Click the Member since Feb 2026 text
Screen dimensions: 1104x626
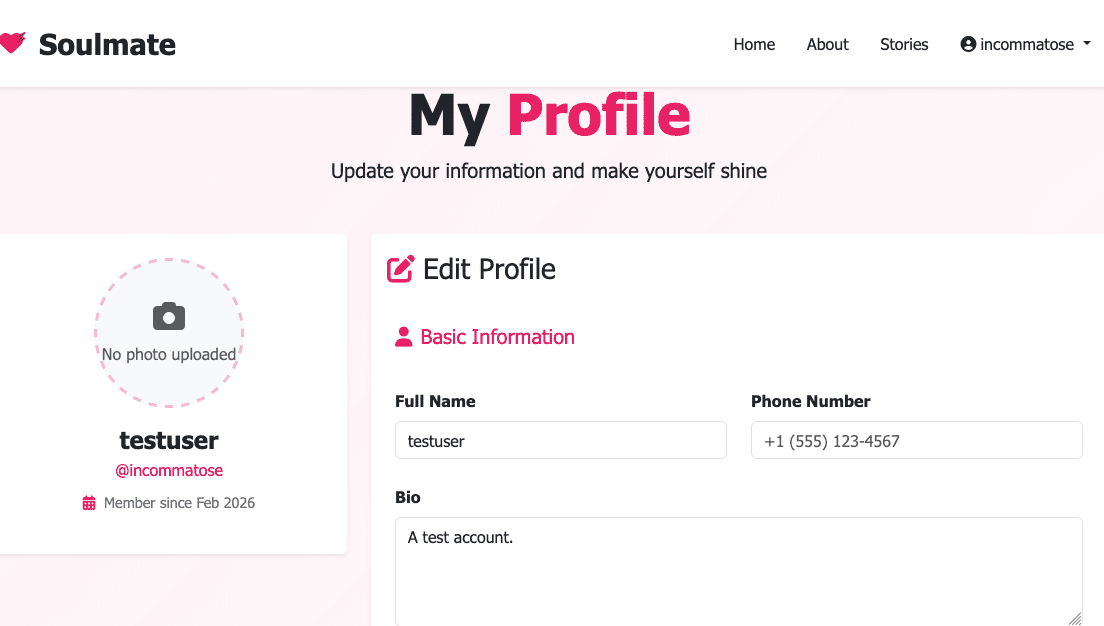[x=179, y=503]
